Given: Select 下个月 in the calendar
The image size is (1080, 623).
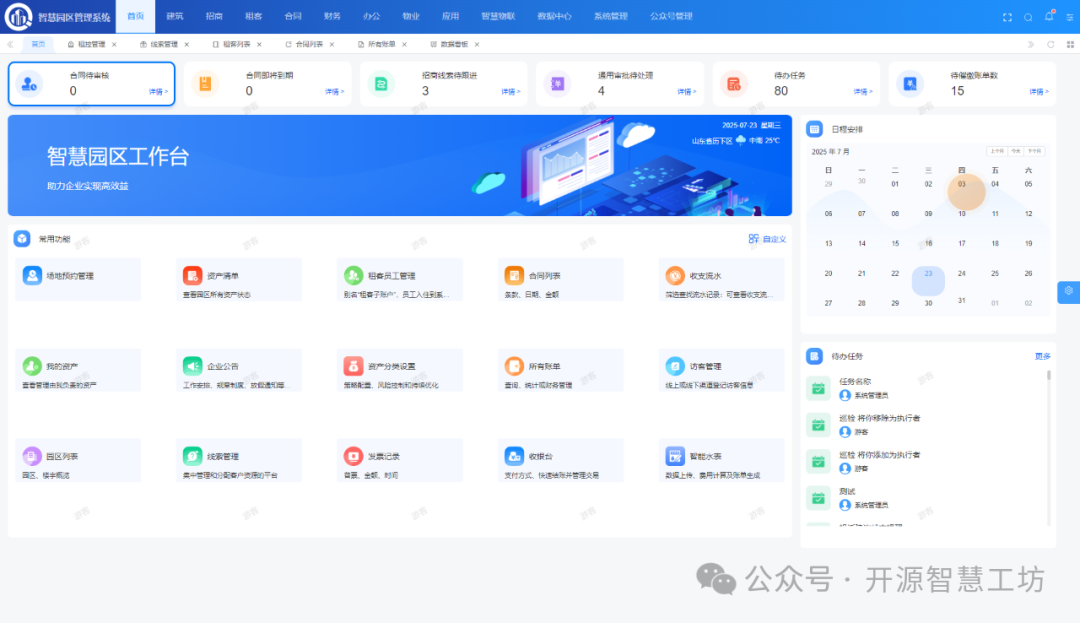Looking at the screenshot, I should tap(1035, 151).
